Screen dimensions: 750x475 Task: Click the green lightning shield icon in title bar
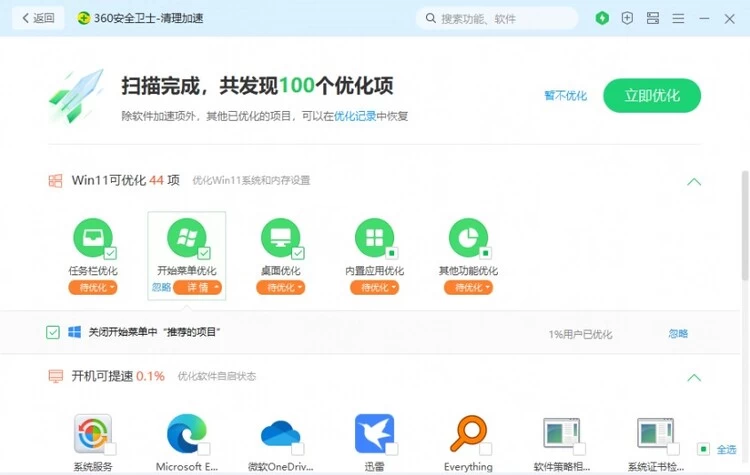[x=602, y=18]
